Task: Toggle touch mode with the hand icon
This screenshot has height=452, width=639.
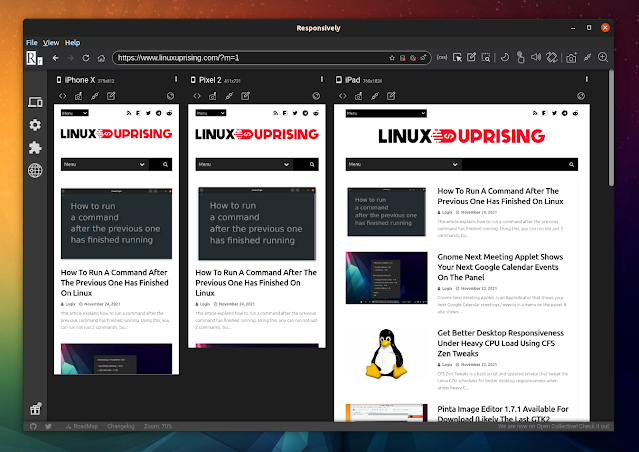Action: coord(520,57)
